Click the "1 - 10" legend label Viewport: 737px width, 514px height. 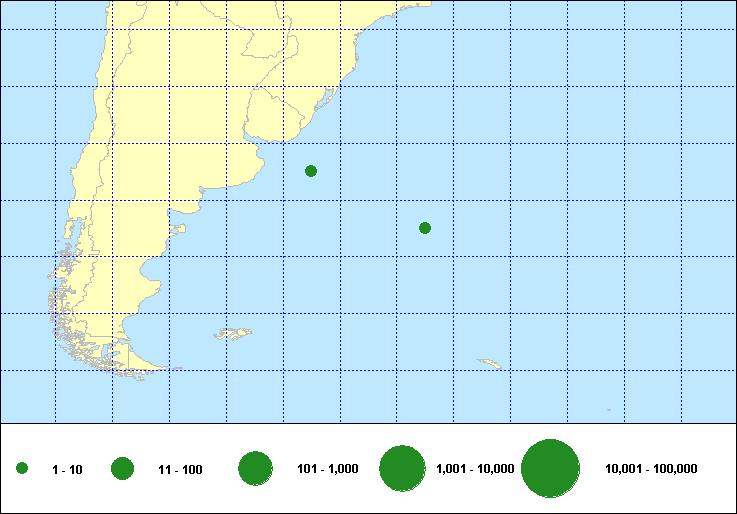coord(67,470)
